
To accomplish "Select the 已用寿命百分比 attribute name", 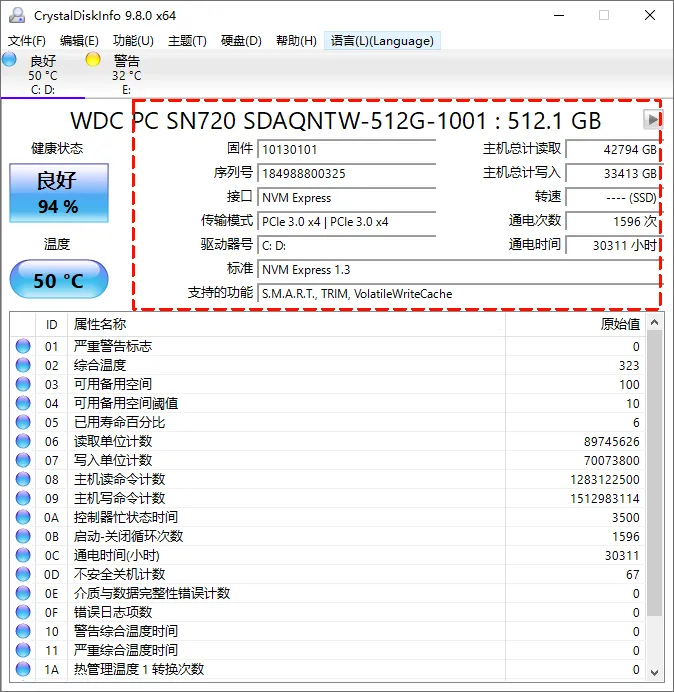I will (x=119, y=422).
